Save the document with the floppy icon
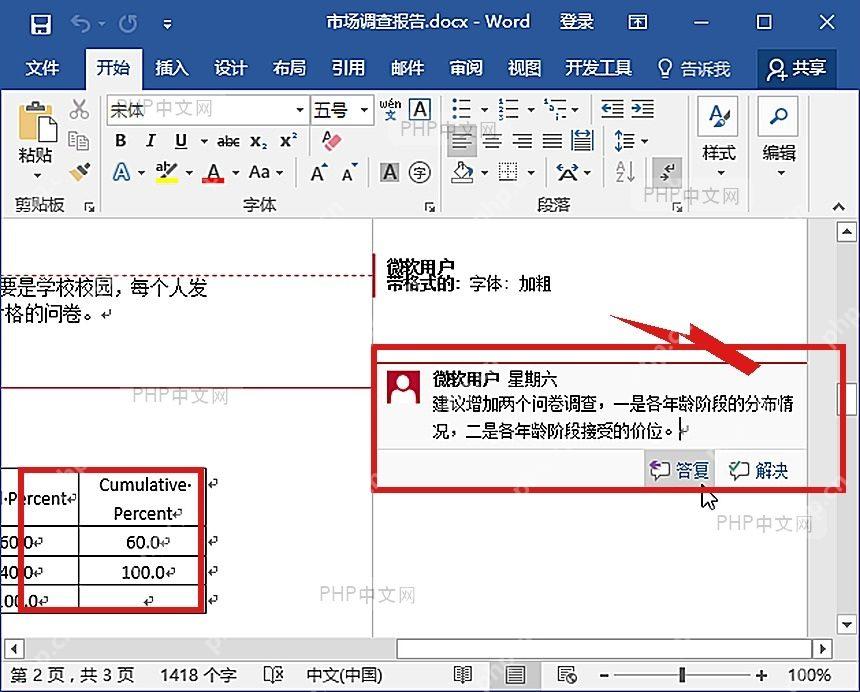860x692 pixels. pyautogui.click(x=41, y=24)
